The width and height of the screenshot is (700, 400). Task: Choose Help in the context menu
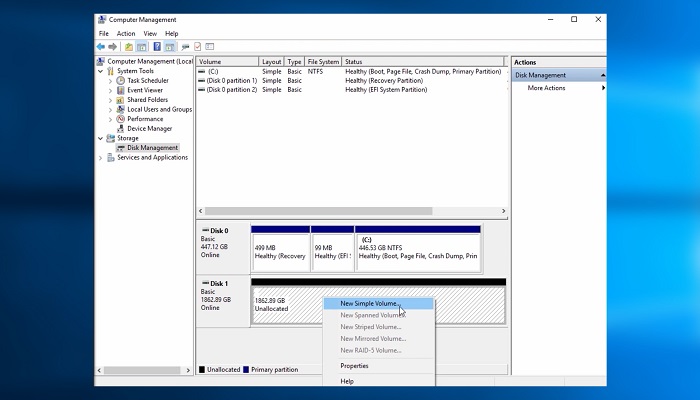click(x=378, y=381)
